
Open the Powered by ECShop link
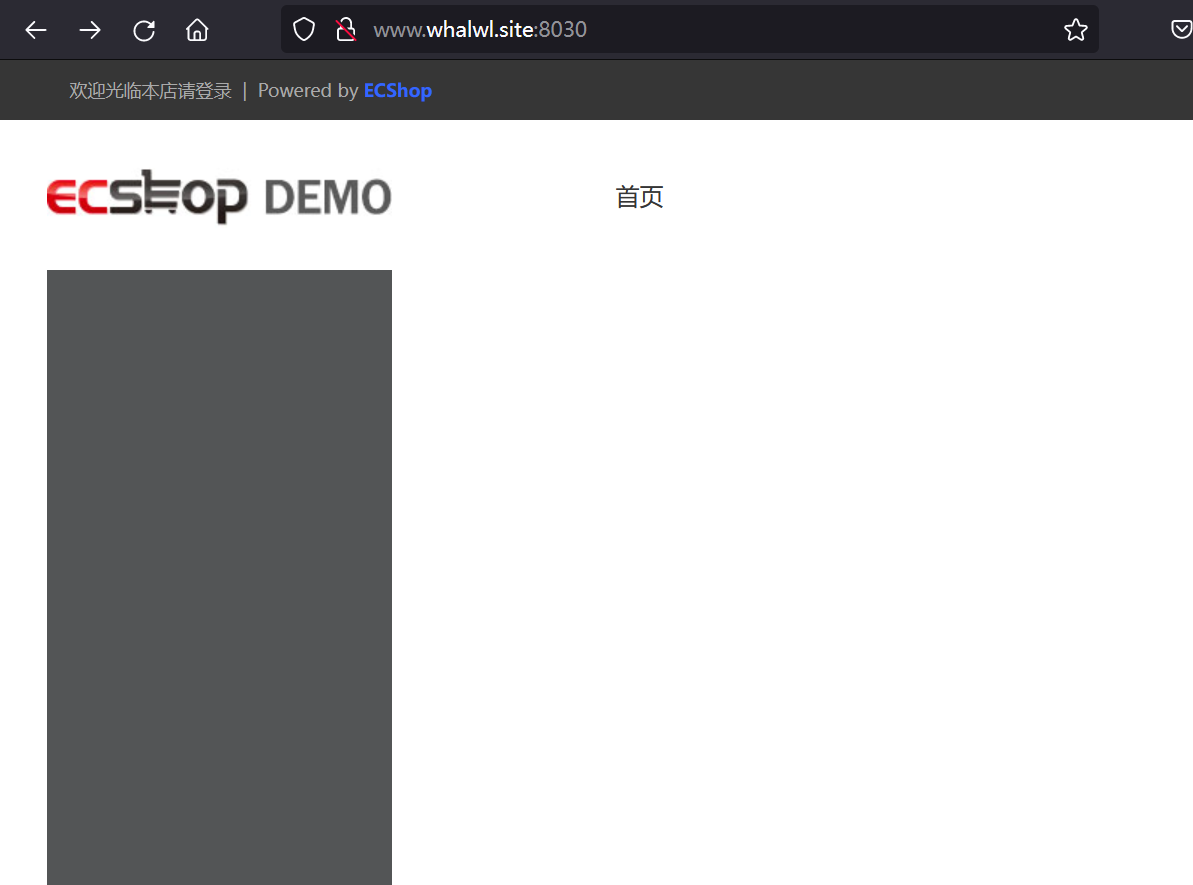click(x=397, y=90)
